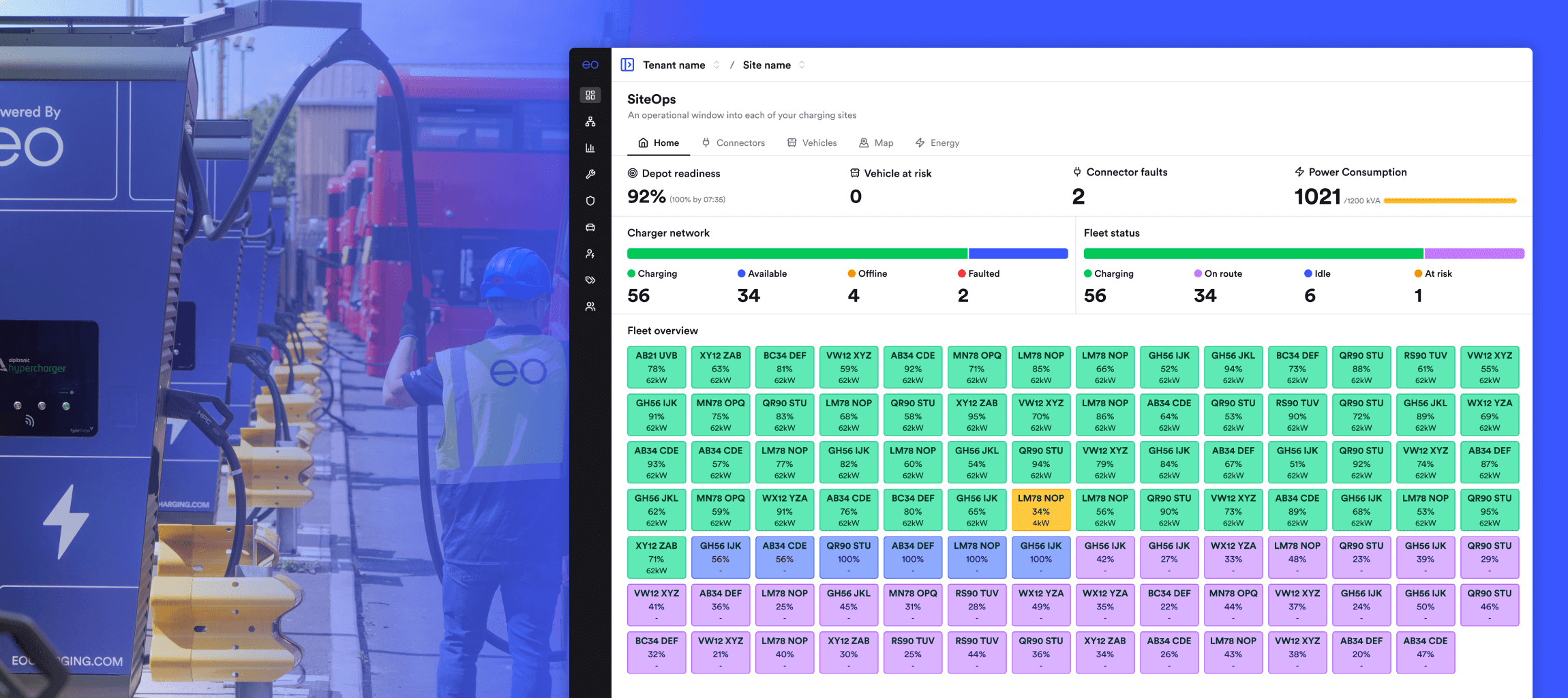Select the orange LM78 NOP 34% vehicle tile

pyautogui.click(x=1040, y=510)
